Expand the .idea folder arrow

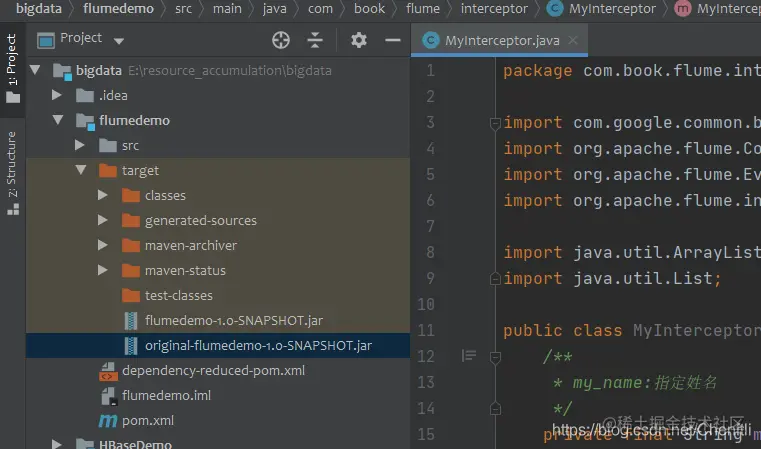pyautogui.click(x=57, y=95)
